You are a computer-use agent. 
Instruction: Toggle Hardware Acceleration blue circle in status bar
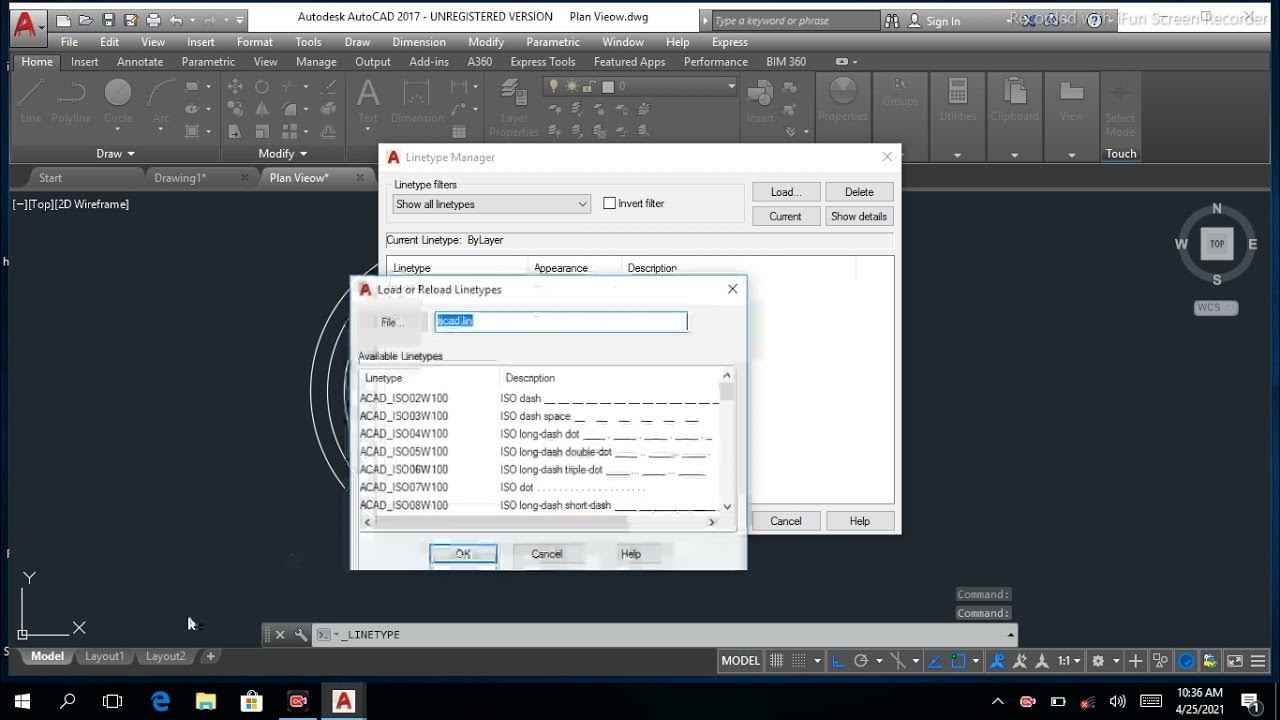click(1186, 661)
